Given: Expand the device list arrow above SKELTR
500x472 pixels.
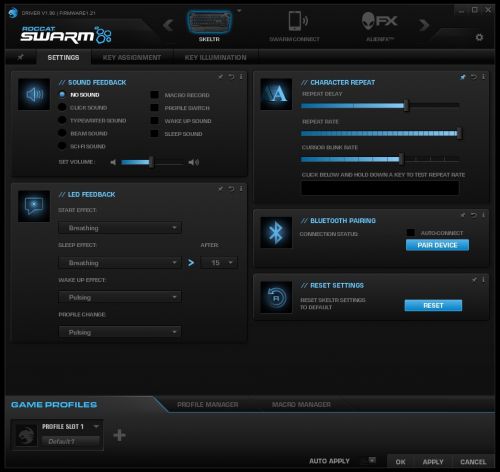Looking at the screenshot, I should pyautogui.click(x=239, y=11).
